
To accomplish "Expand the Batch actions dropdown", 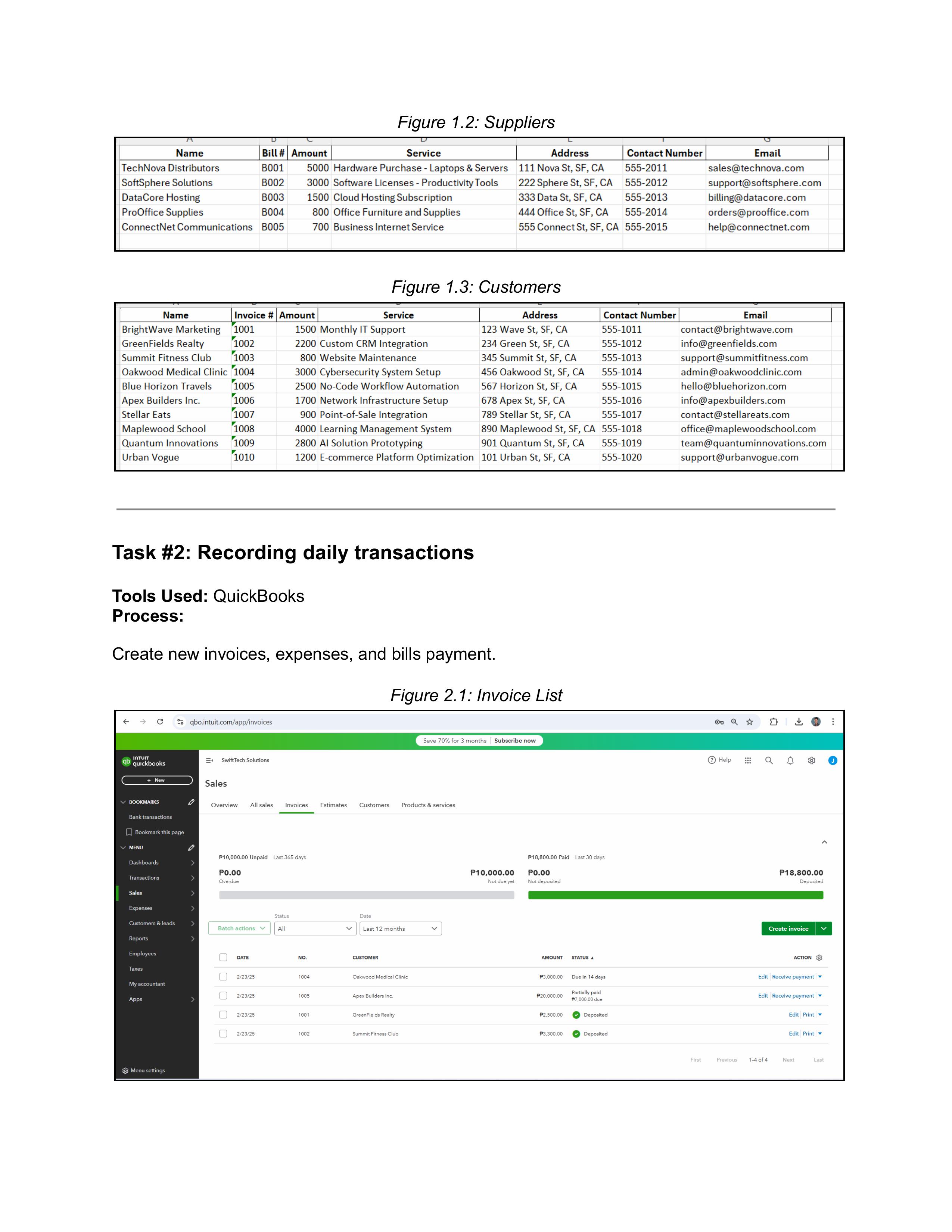I will coord(240,928).
